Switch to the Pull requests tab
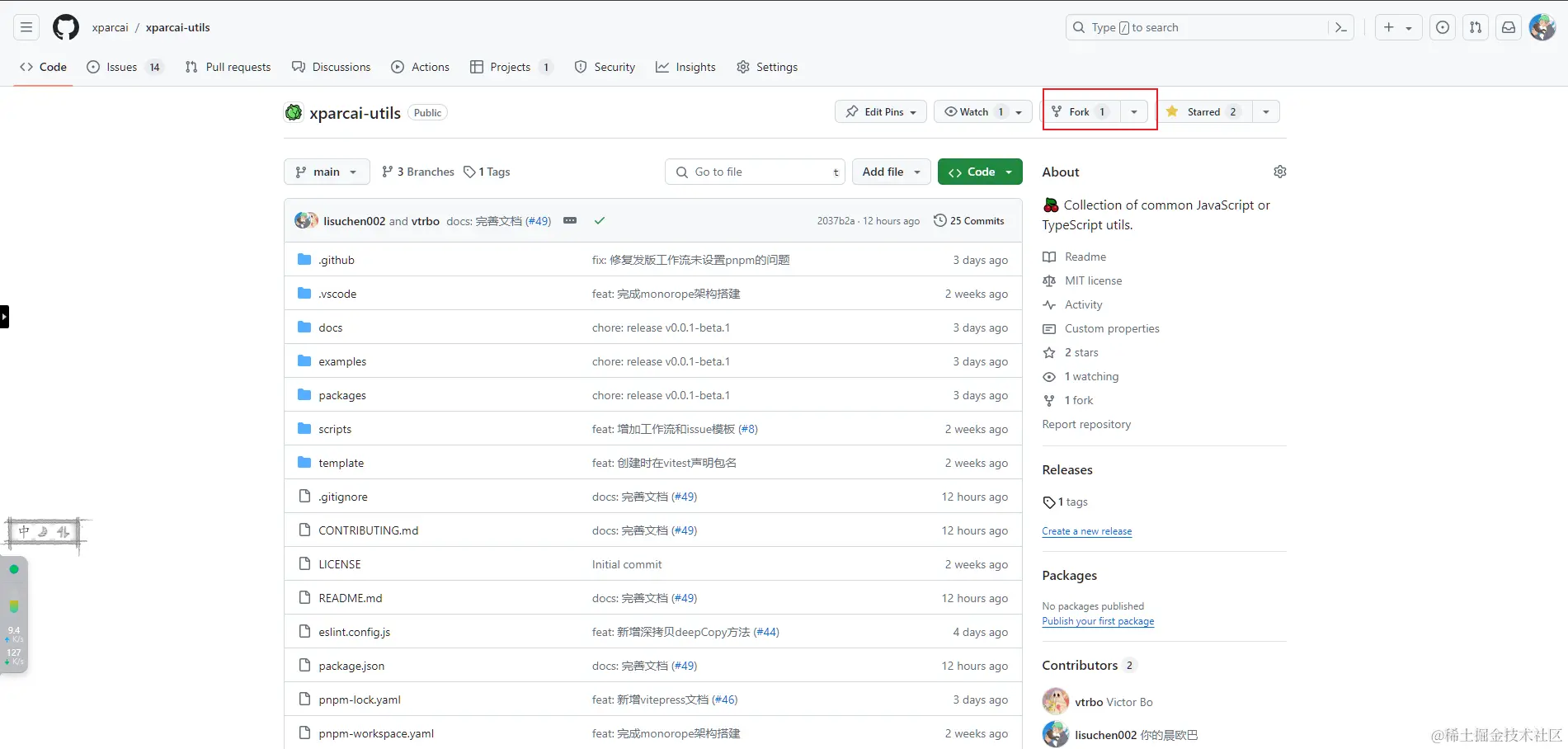Image resolution: width=1568 pixels, height=749 pixels. 228,67
